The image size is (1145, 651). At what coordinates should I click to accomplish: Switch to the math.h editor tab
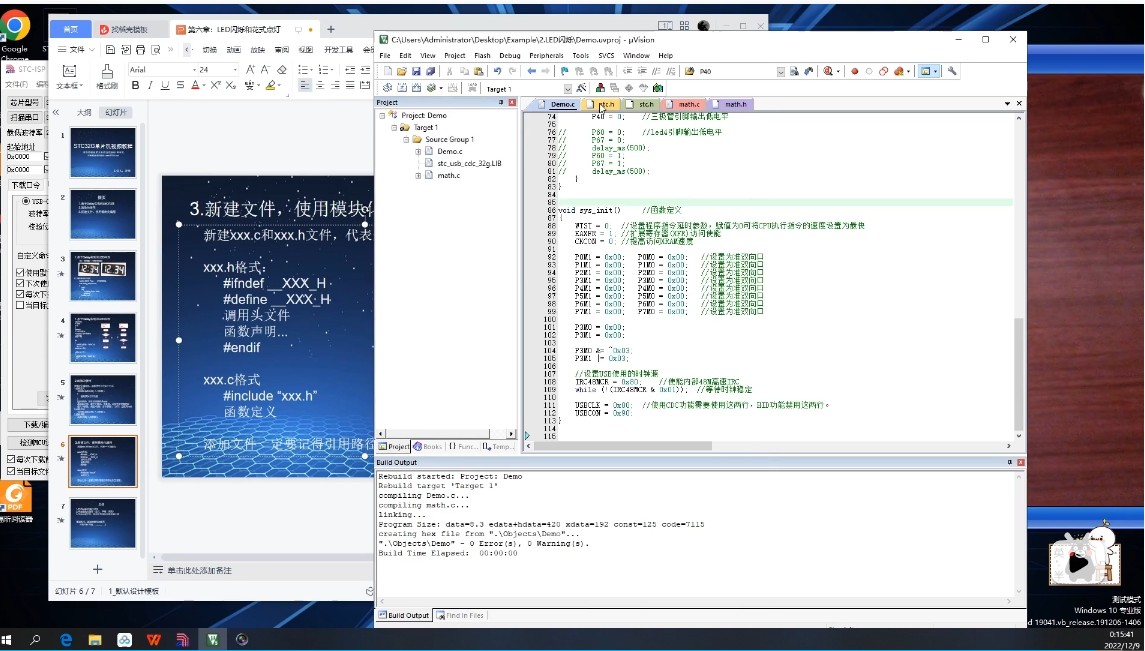[x=730, y=104]
